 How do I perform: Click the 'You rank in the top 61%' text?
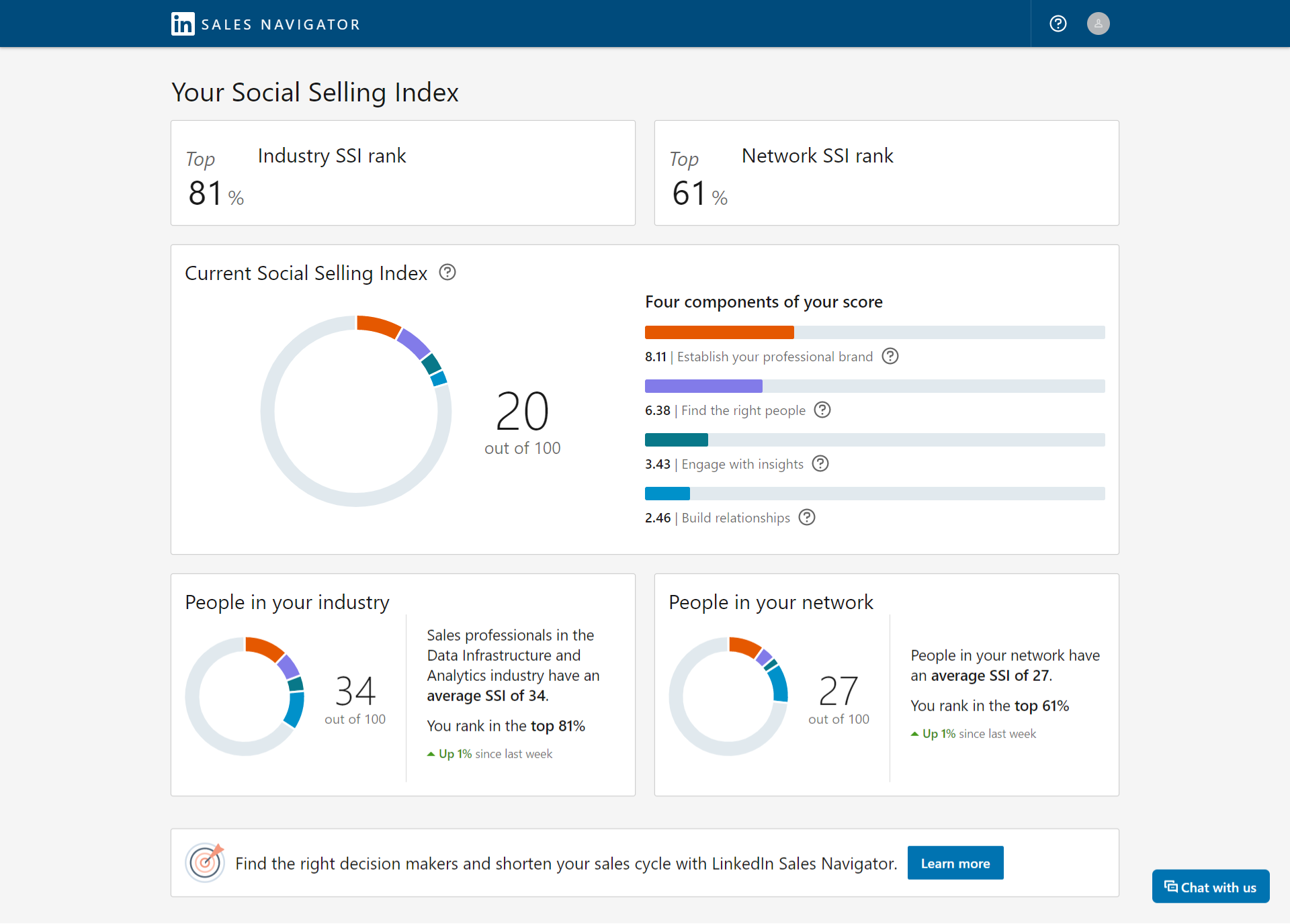[990, 706]
